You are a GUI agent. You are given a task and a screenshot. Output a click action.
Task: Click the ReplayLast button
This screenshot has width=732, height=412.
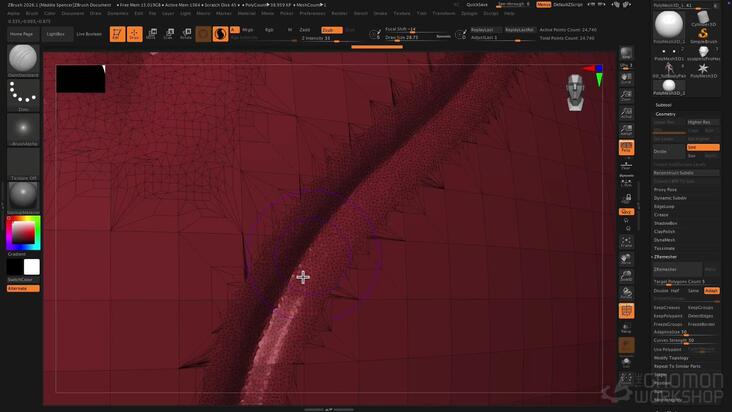485,30
